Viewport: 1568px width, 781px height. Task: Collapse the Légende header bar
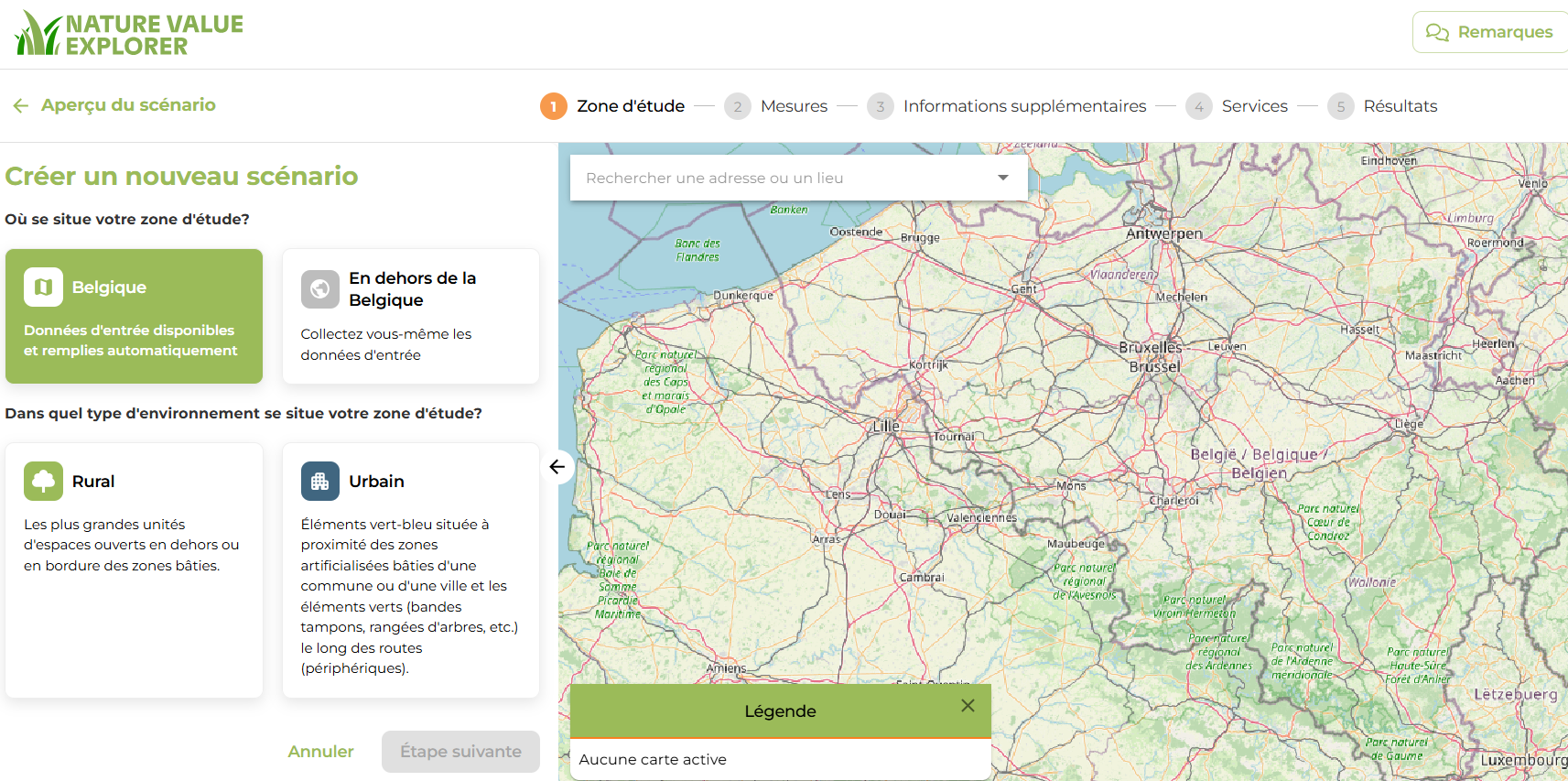point(779,711)
